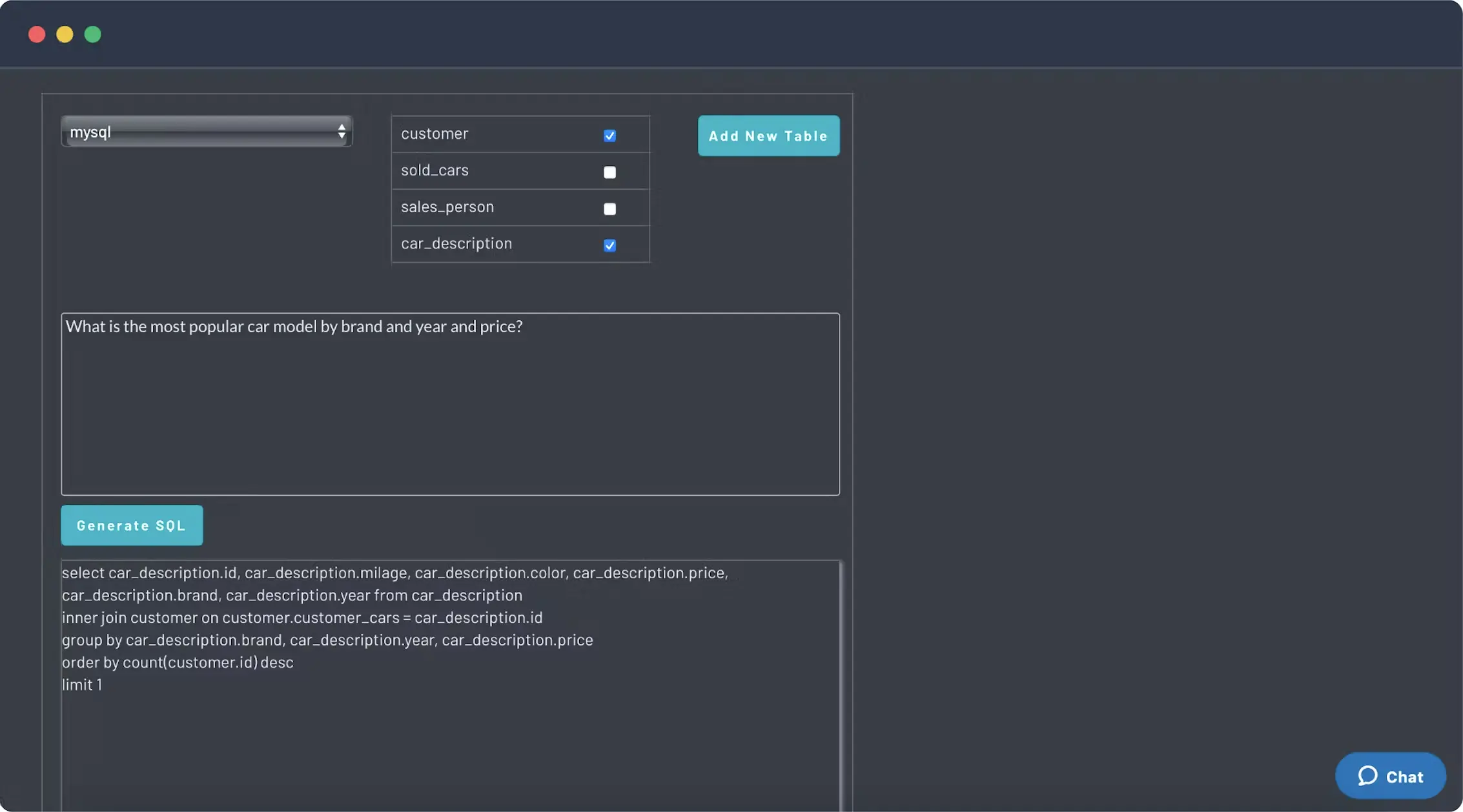1463x812 pixels.
Task: Check the sales_person table checkbox
Action: [609, 208]
